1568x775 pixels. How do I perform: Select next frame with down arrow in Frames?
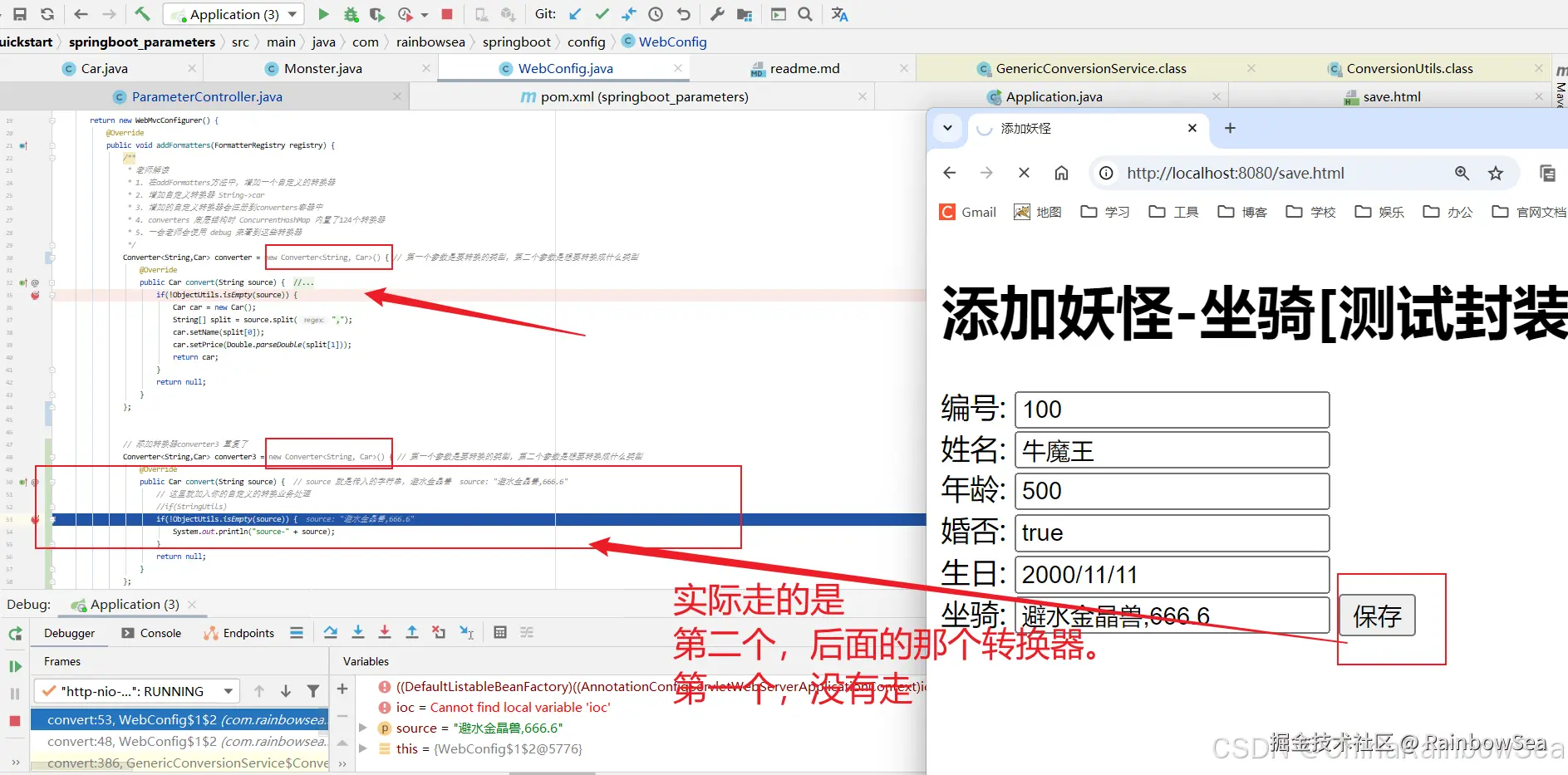point(286,691)
